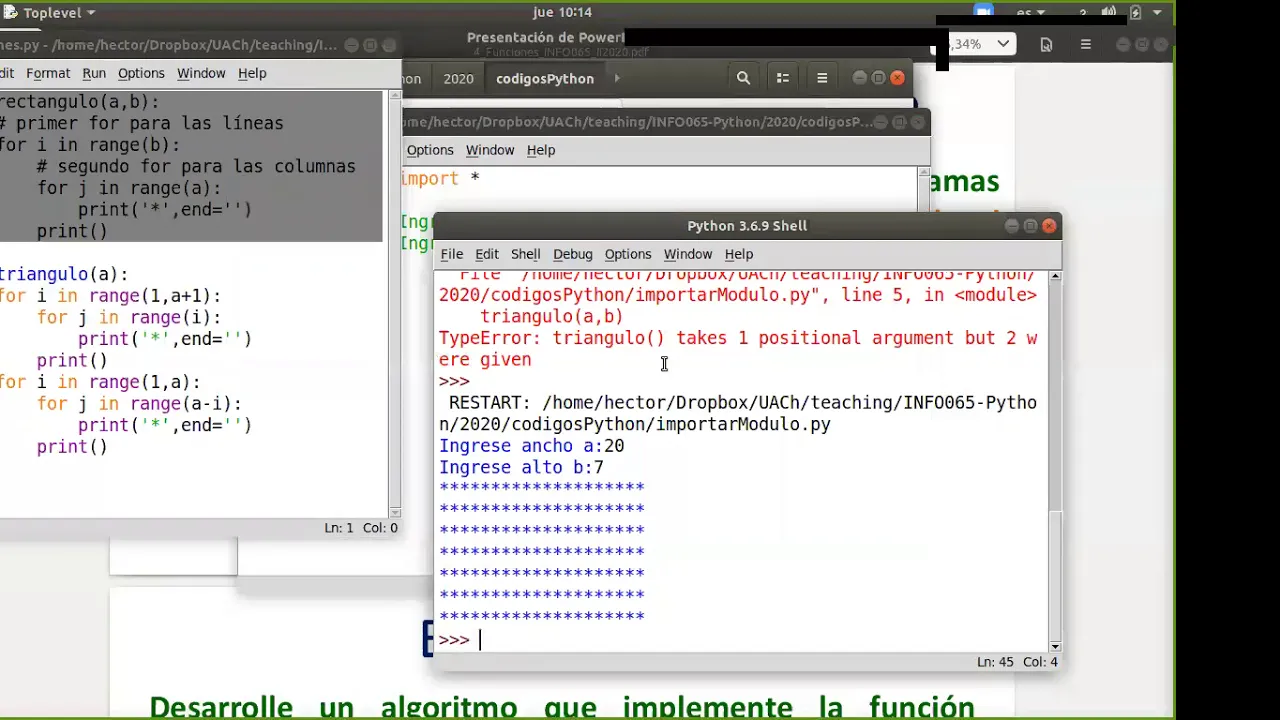Minimize the Python 3.6.9 Shell window
This screenshot has width=1280, height=720.
pyautogui.click(x=1012, y=226)
